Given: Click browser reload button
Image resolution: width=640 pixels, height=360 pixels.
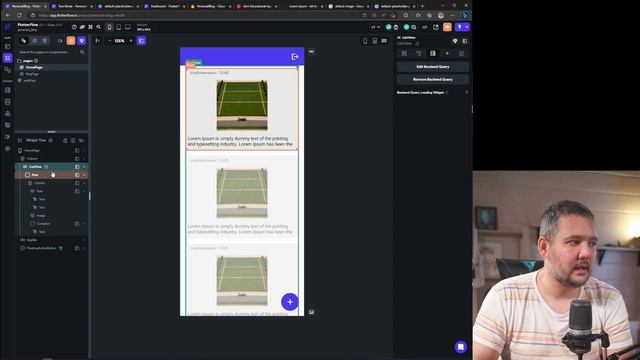Looking at the screenshot, I should (x=19, y=15).
